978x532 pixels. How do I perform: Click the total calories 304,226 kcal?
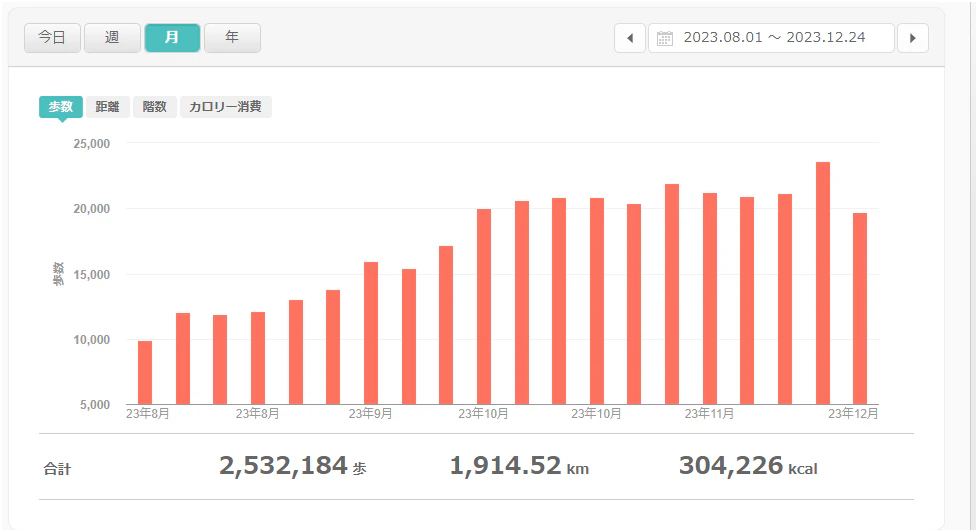pyautogui.click(x=748, y=466)
